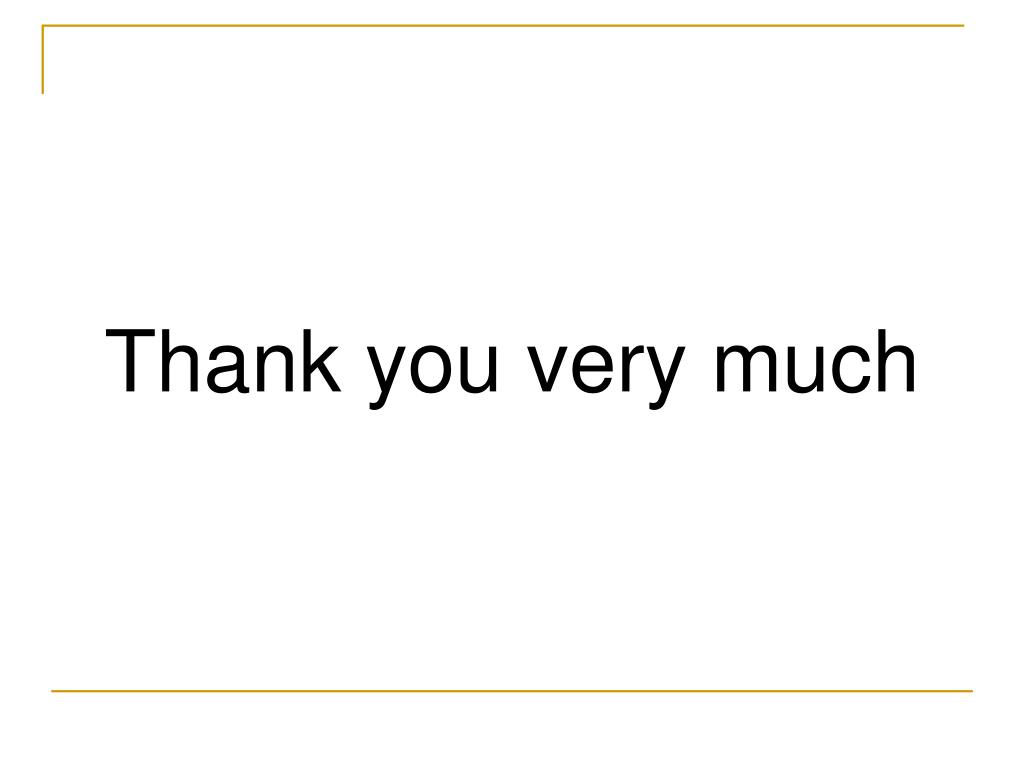Image resolution: width=1024 pixels, height=768 pixels.
Task: Click the capital "T" in "Thank"
Action: (x=130, y=361)
